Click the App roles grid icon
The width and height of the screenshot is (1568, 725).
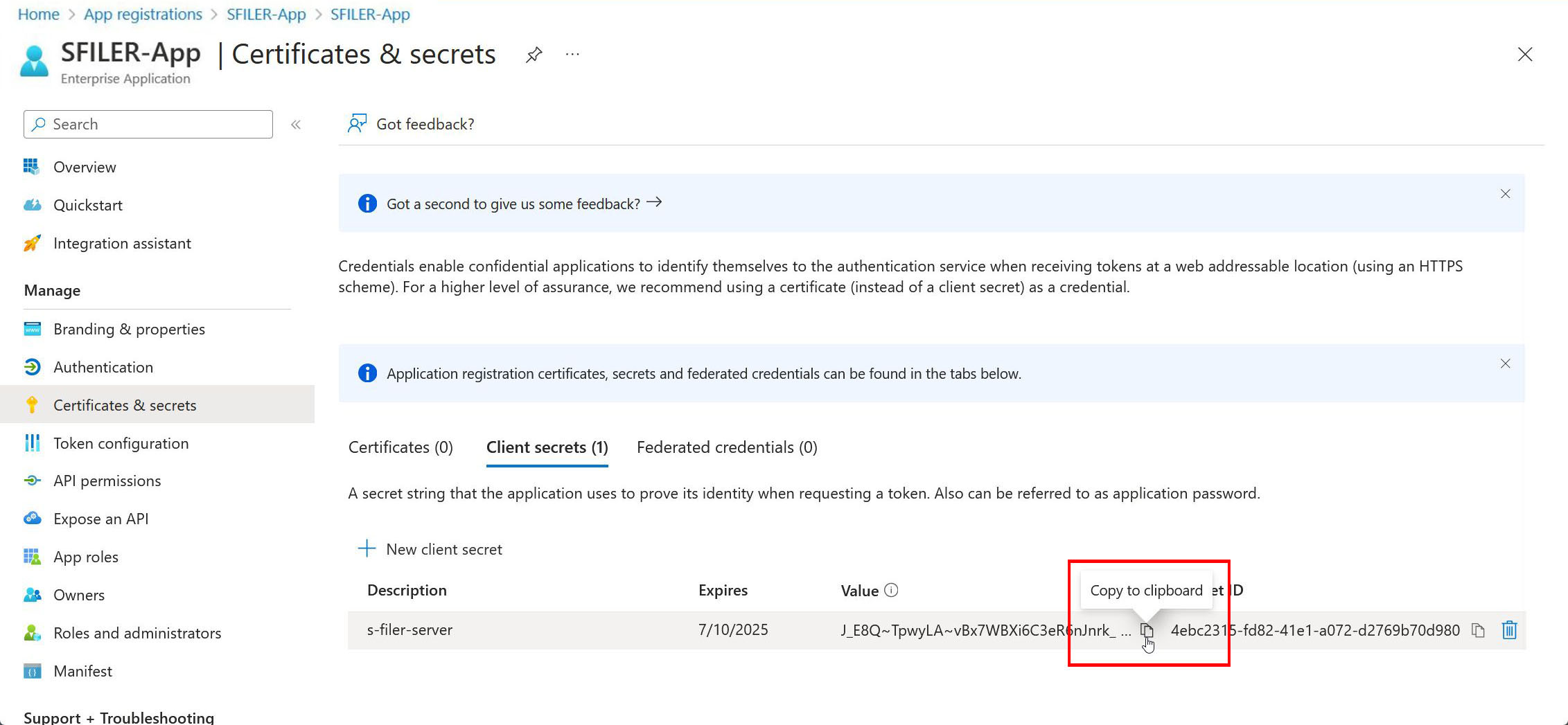pos(32,557)
